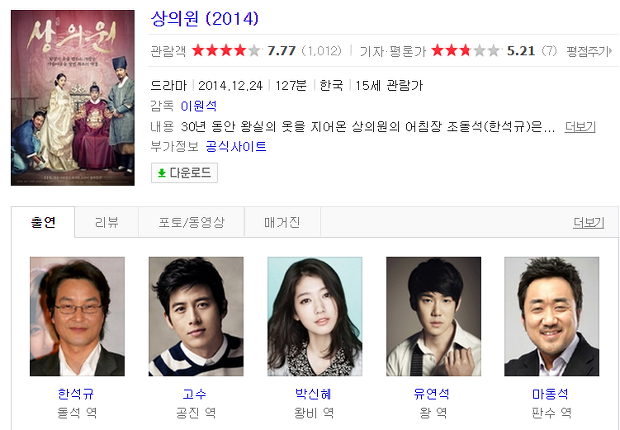The height and width of the screenshot is (430, 620).
Task: Click 더보기 link in the tab bar
Action: [x=588, y=223]
